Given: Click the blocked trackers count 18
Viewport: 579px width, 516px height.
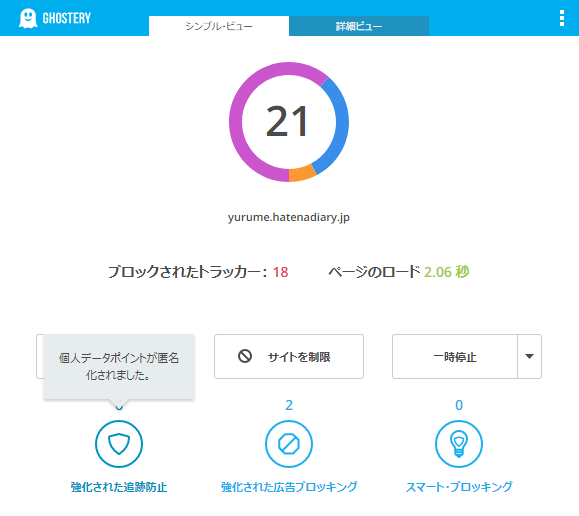Looking at the screenshot, I should (x=280, y=272).
